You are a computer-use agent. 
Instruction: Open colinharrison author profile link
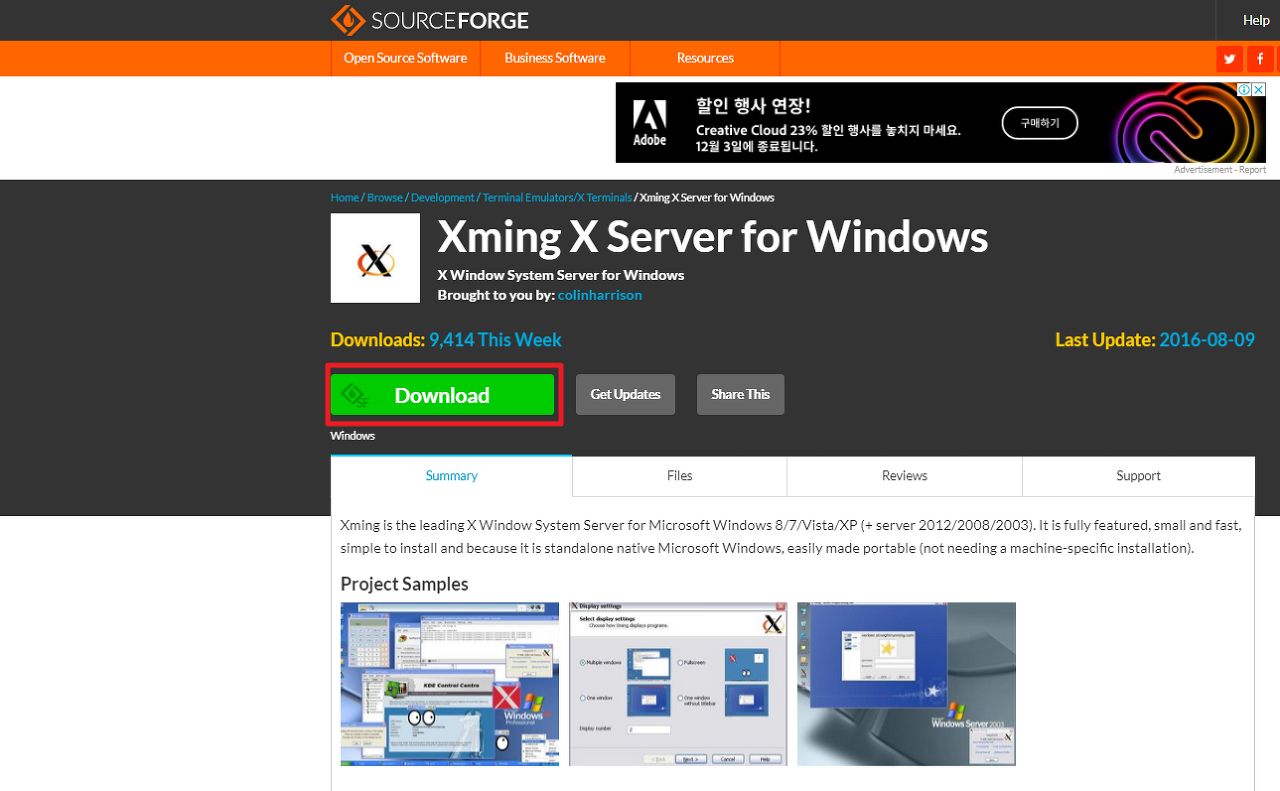tap(600, 295)
